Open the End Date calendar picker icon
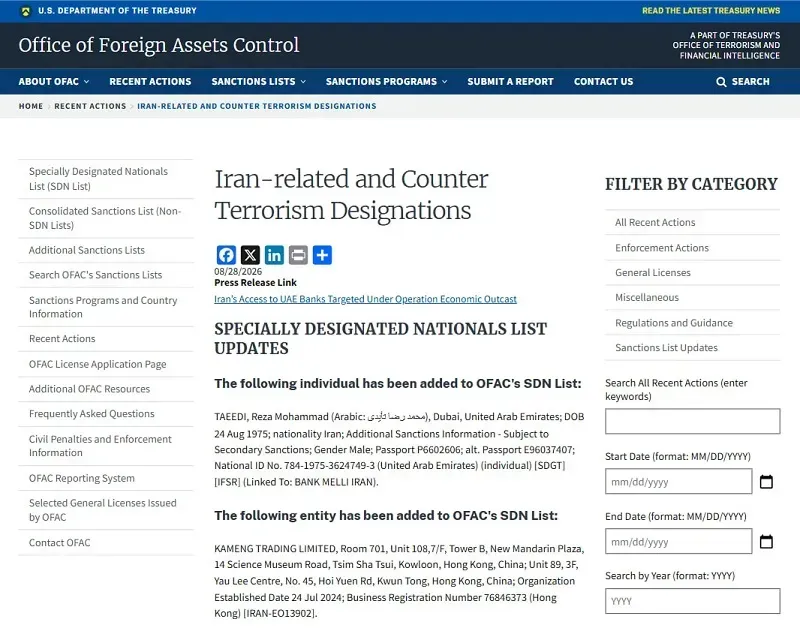Image resolution: width=800 pixels, height=628 pixels. (766, 541)
